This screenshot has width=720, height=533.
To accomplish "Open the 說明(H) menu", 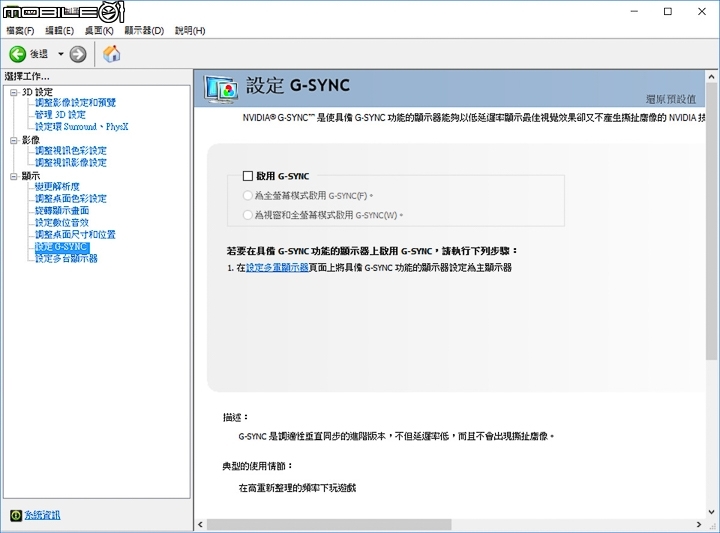I will pos(190,31).
